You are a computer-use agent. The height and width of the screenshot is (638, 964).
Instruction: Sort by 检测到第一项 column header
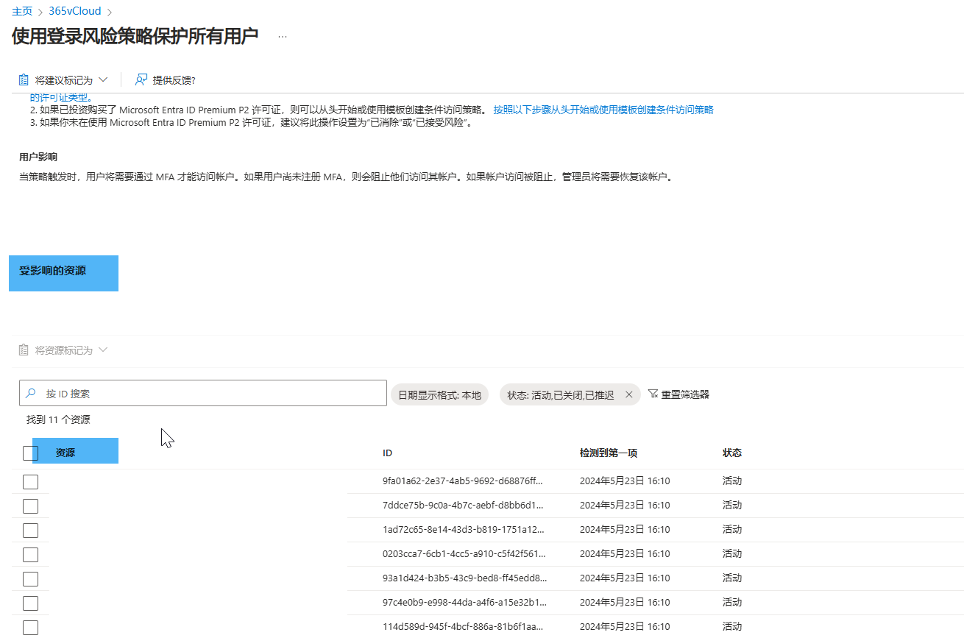click(x=608, y=453)
